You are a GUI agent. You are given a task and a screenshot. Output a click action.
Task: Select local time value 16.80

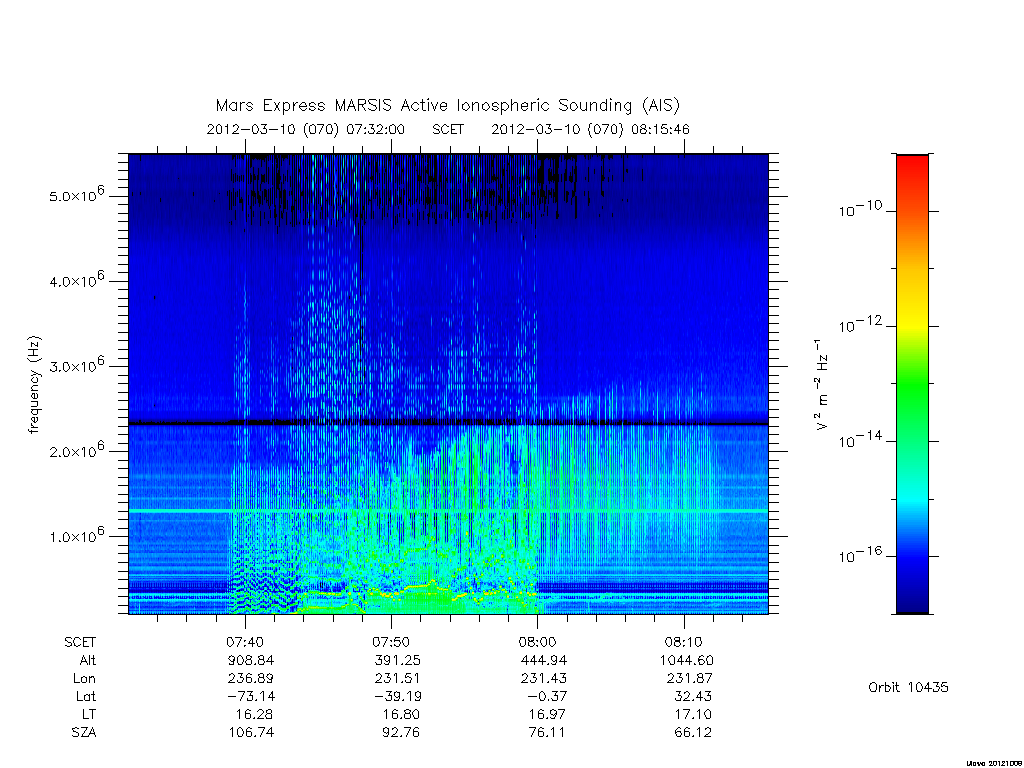point(400,714)
